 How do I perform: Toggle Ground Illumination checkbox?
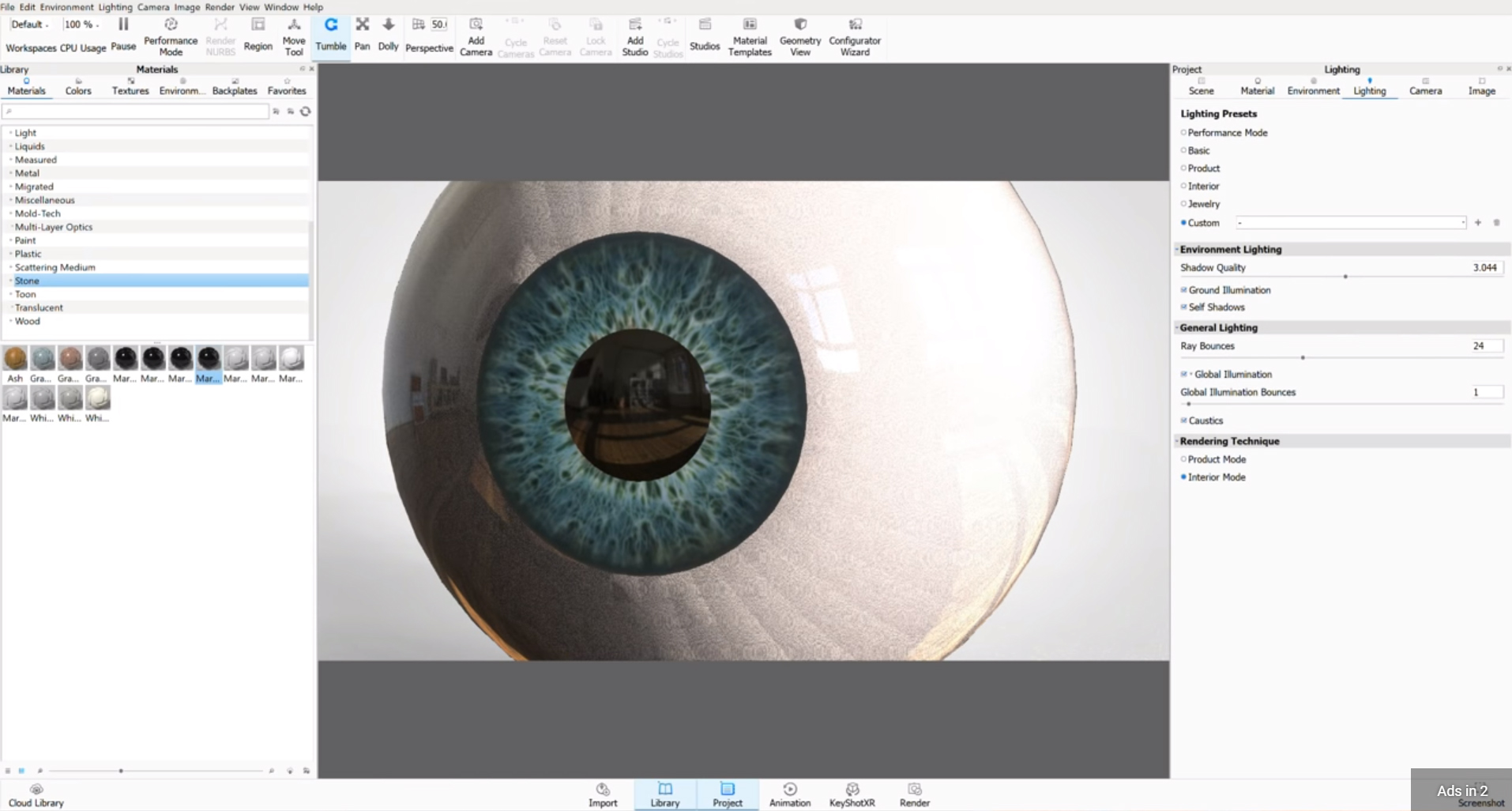click(x=1183, y=290)
